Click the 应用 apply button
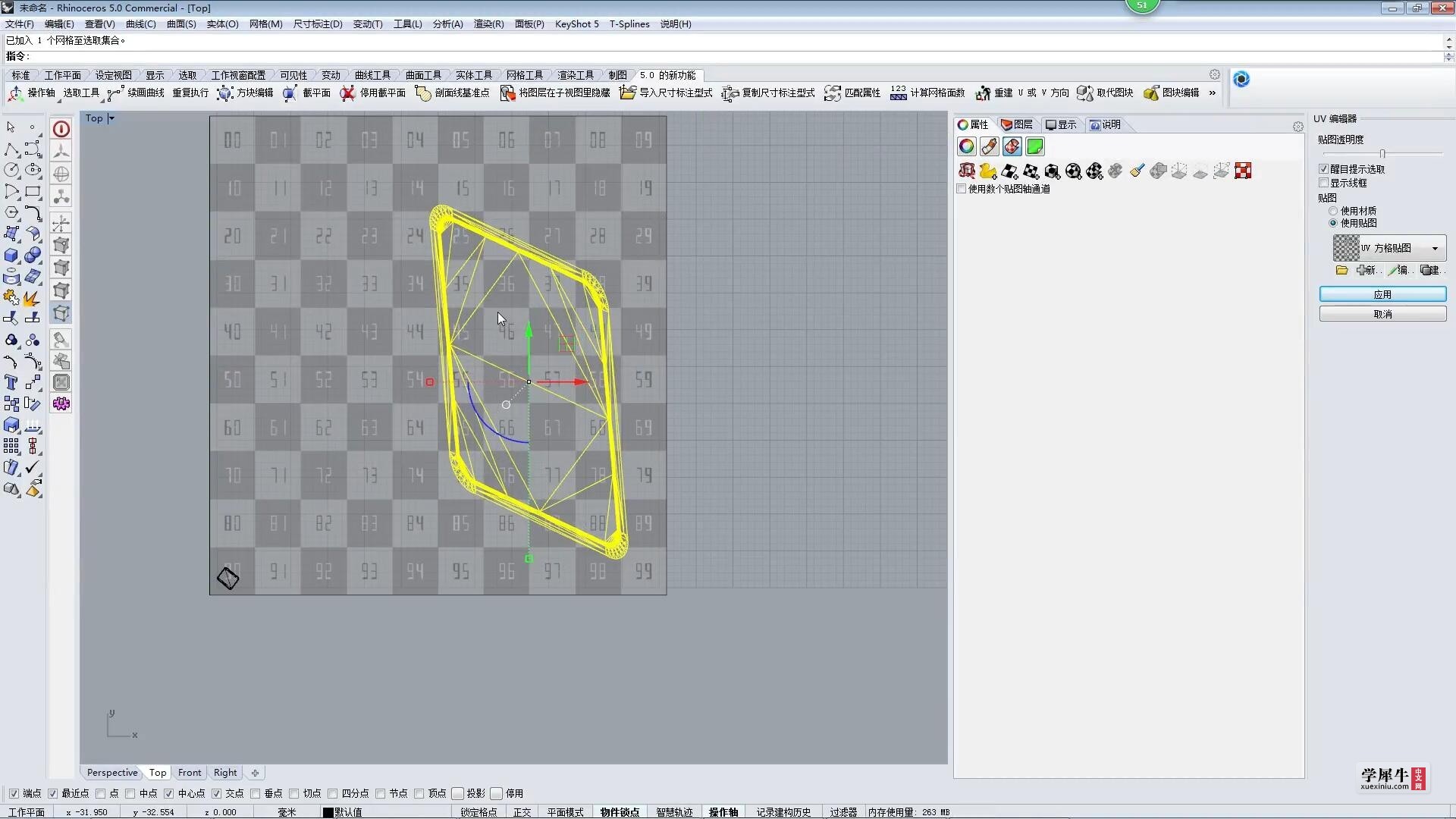The width and height of the screenshot is (1456, 819). tap(1382, 294)
